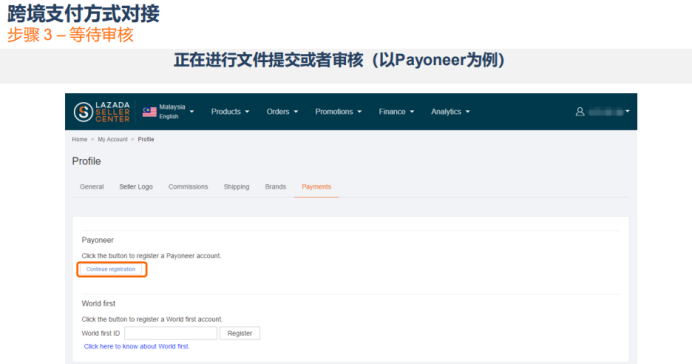Open the Shipping tab
Screen dimensions: 692x364
tap(237, 187)
